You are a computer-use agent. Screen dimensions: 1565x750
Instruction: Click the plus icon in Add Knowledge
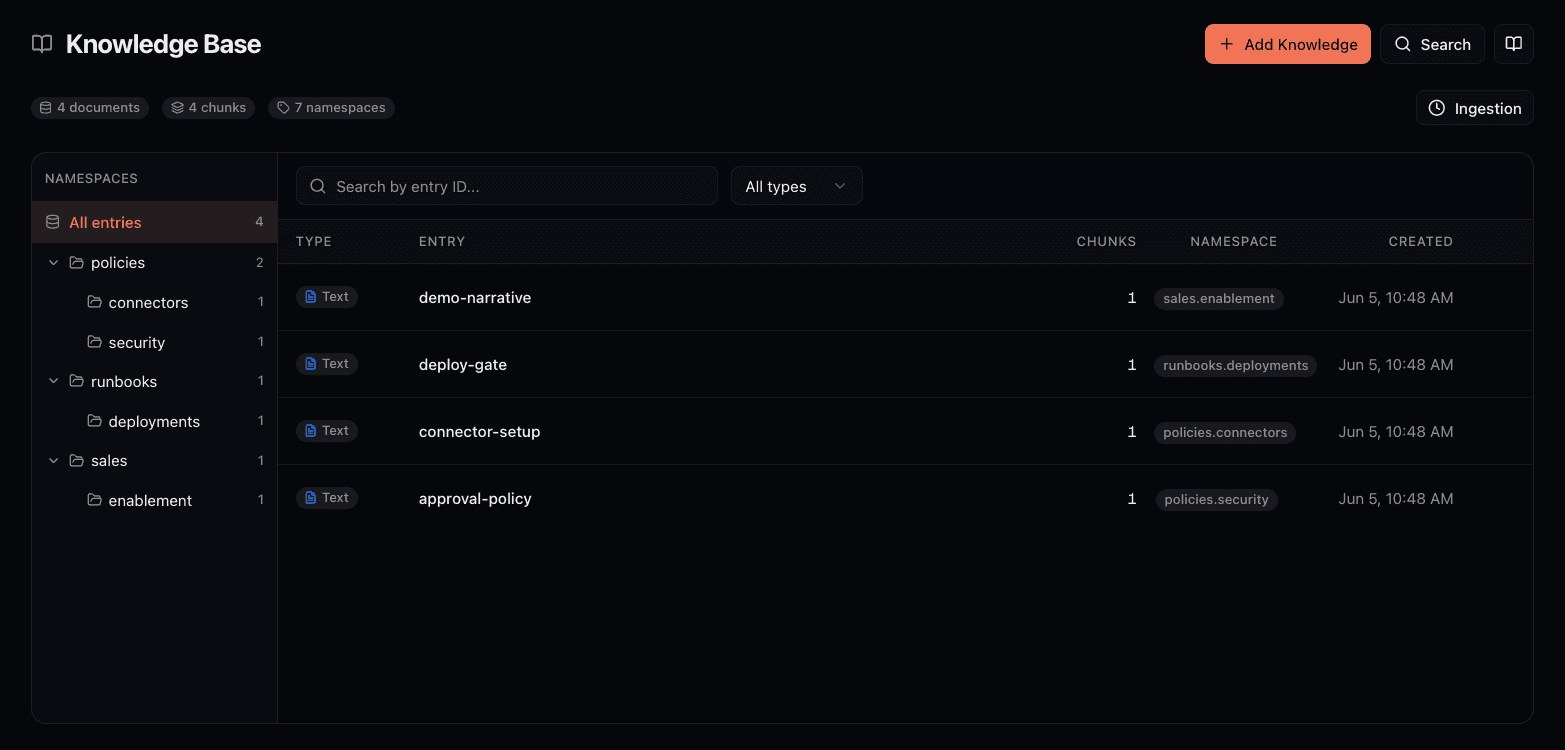point(1227,44)
